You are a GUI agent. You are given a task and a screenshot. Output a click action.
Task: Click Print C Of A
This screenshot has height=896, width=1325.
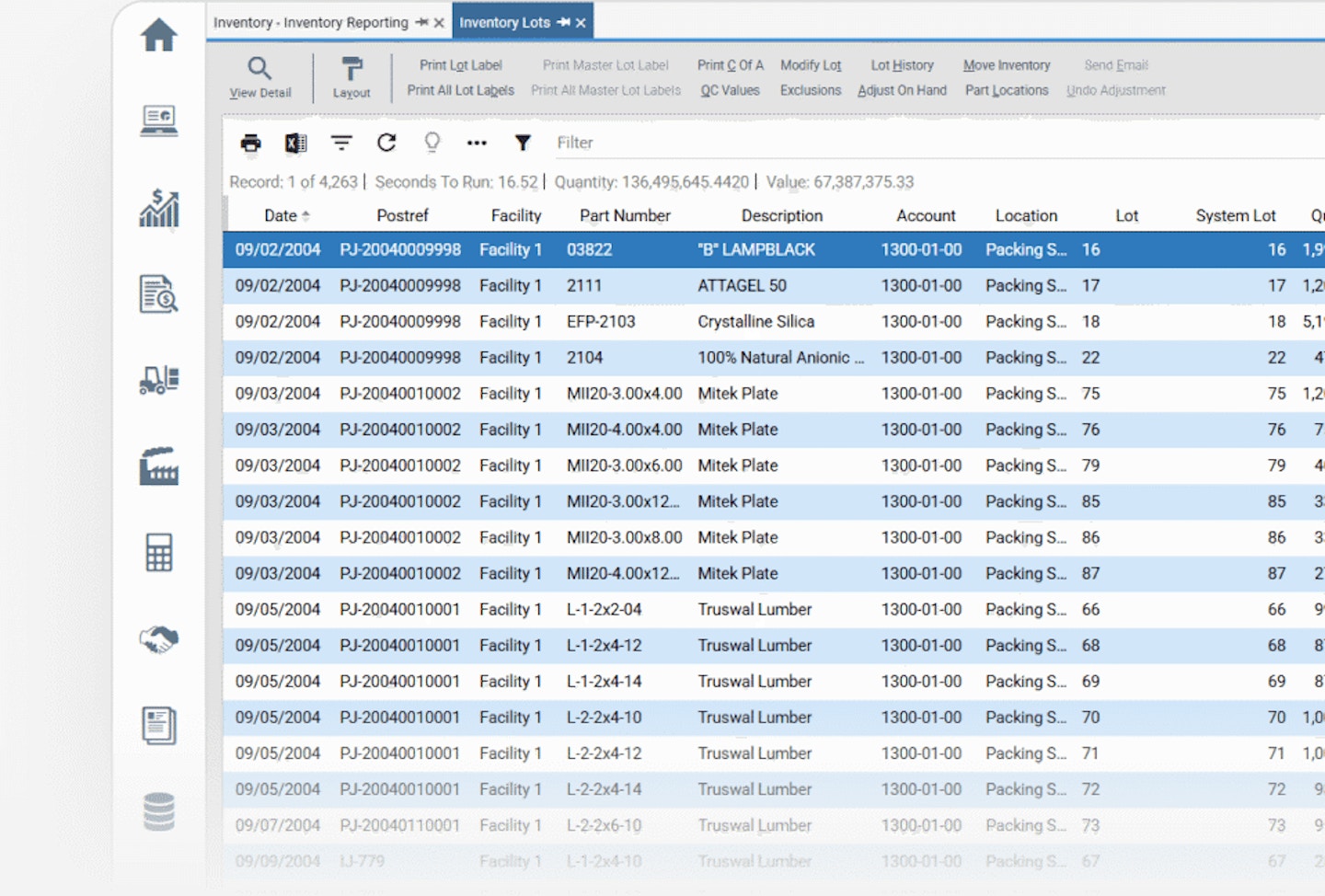click(x=731, y=65)
